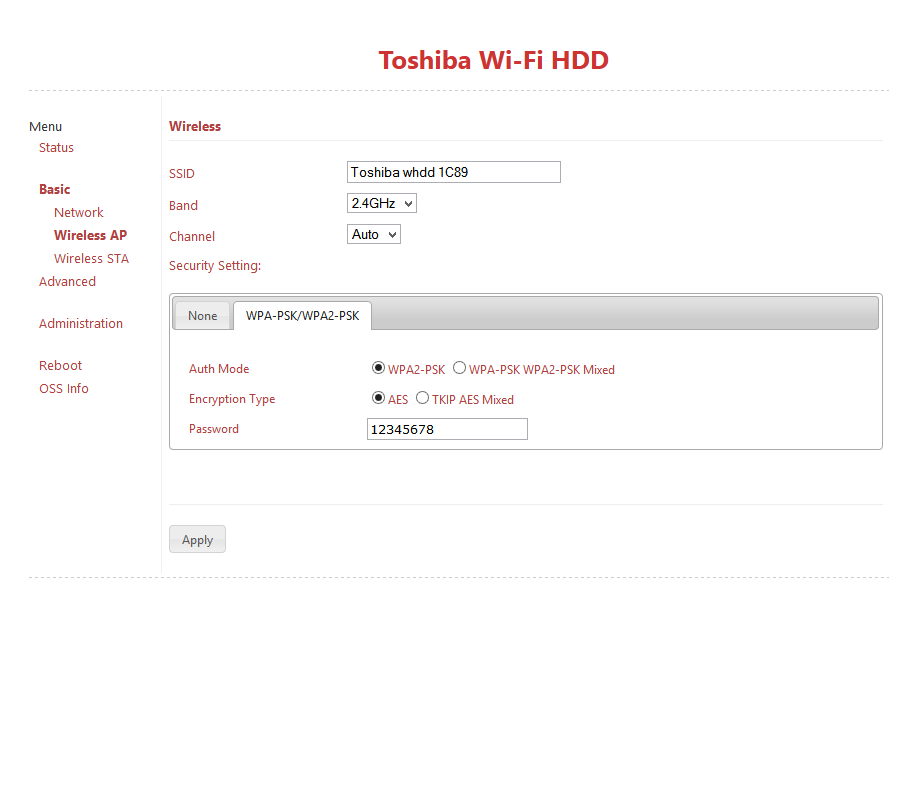Open the Band dropdown showing 2.4GHz
The width and height of the screenshot is (917, 800).
tap(382, 203)
